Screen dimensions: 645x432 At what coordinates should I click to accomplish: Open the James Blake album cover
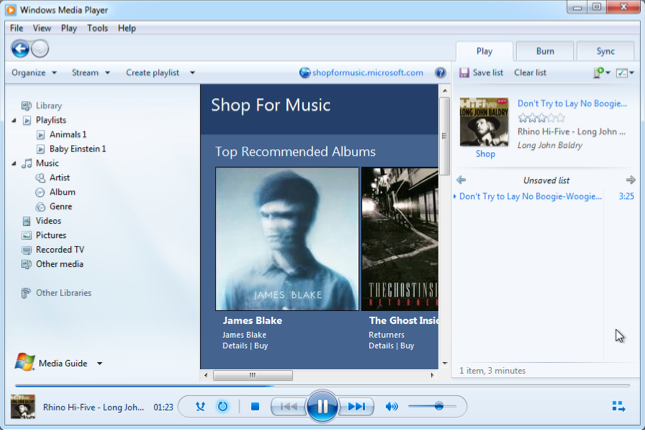tap(287, 239)
